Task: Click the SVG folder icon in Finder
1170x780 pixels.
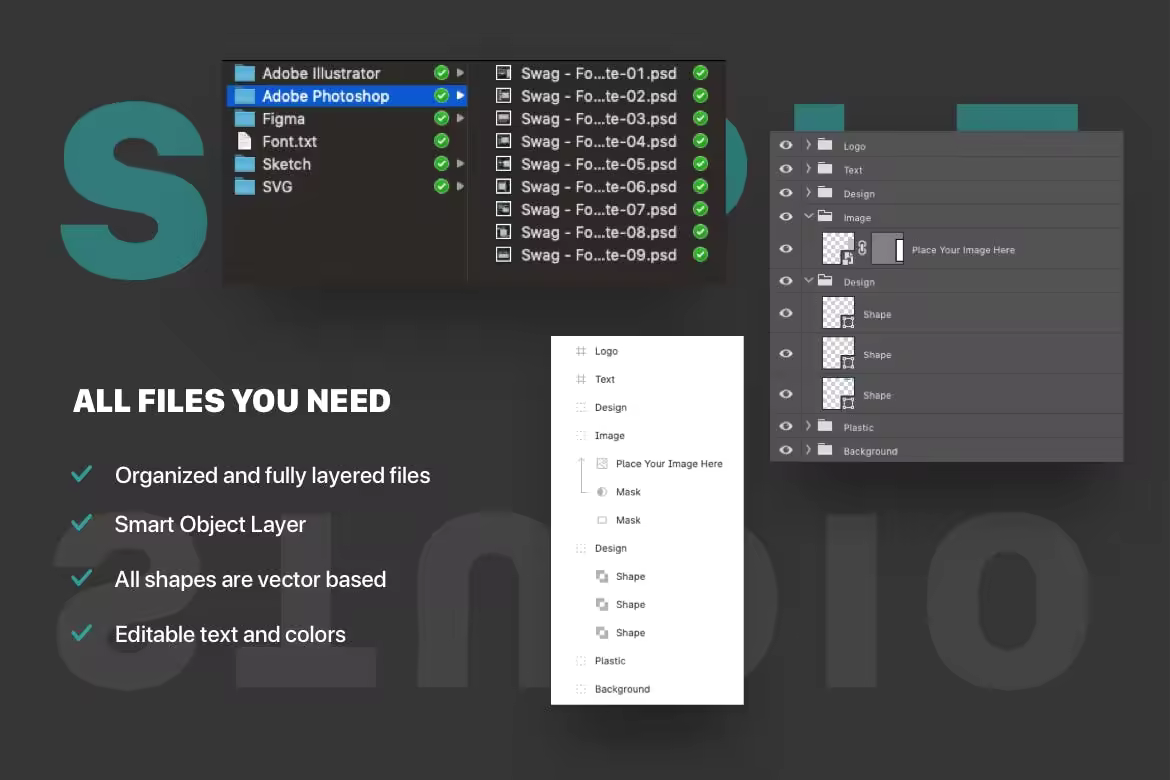Action: tap(245, 187)
